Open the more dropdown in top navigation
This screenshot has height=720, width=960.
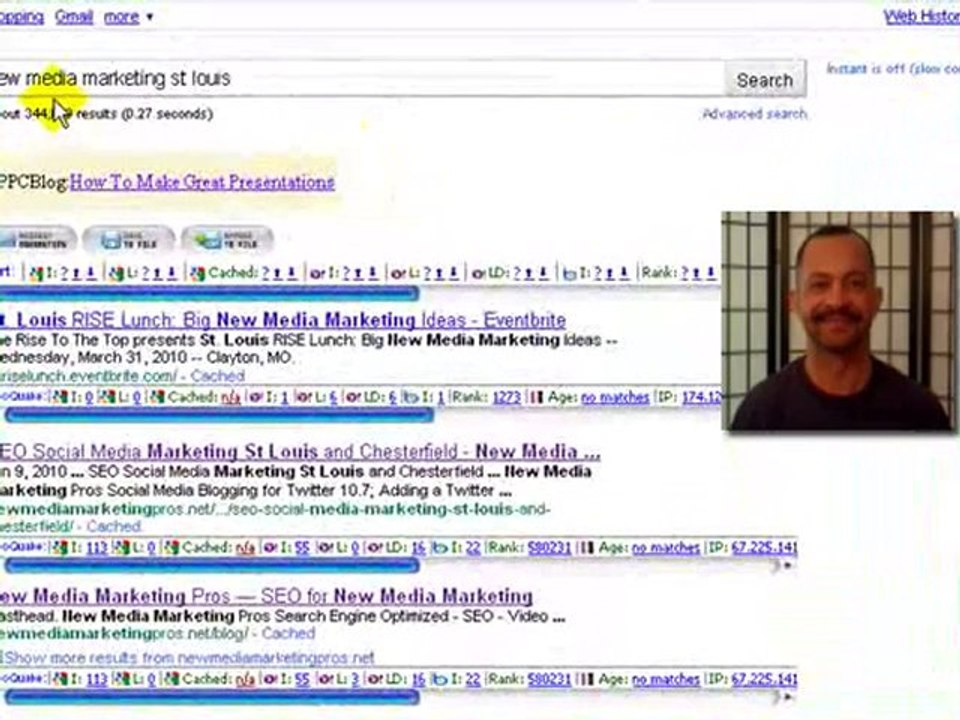[129, 17]
